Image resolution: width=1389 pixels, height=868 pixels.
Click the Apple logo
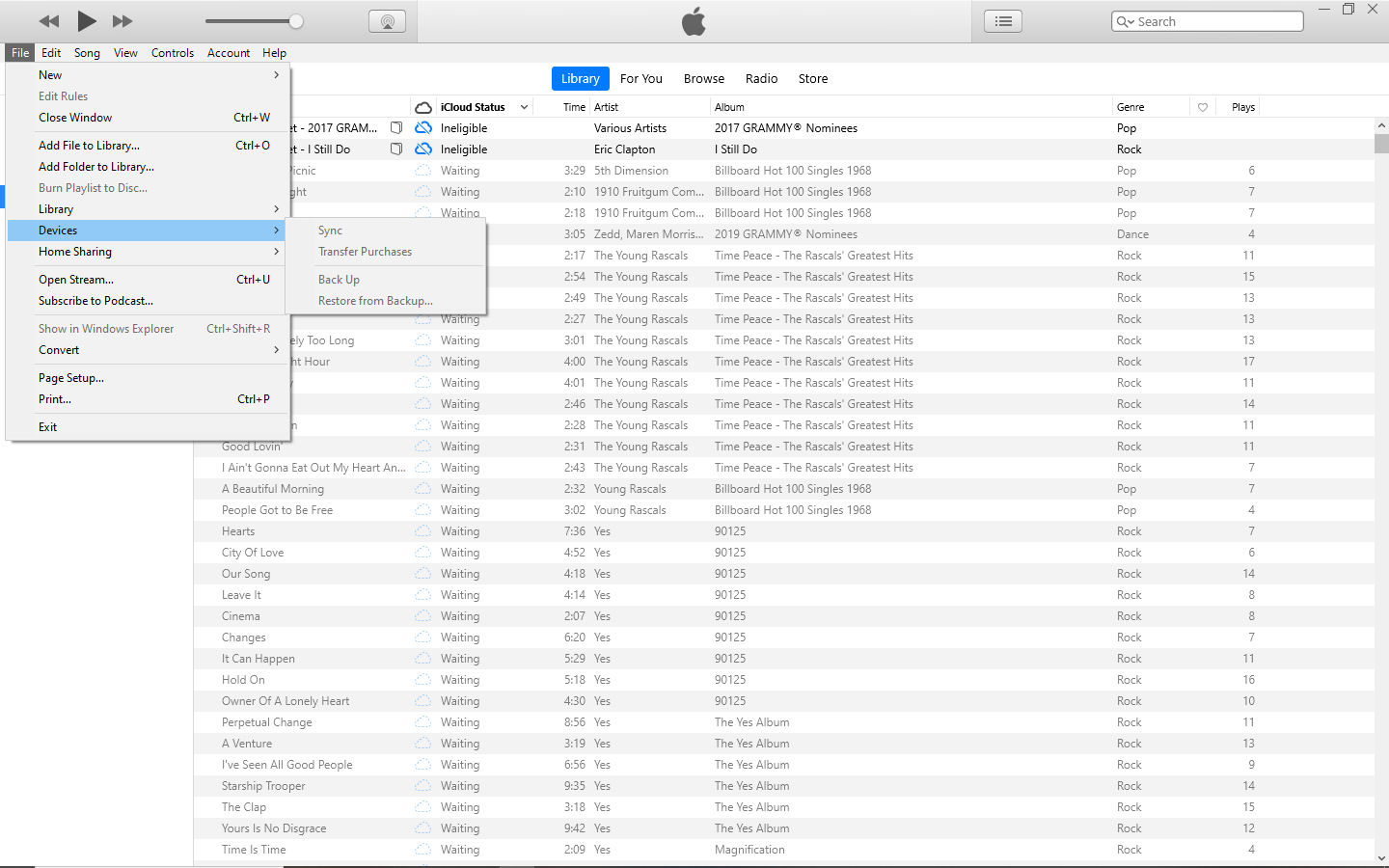pyautogui.click(x=694, y=20)
